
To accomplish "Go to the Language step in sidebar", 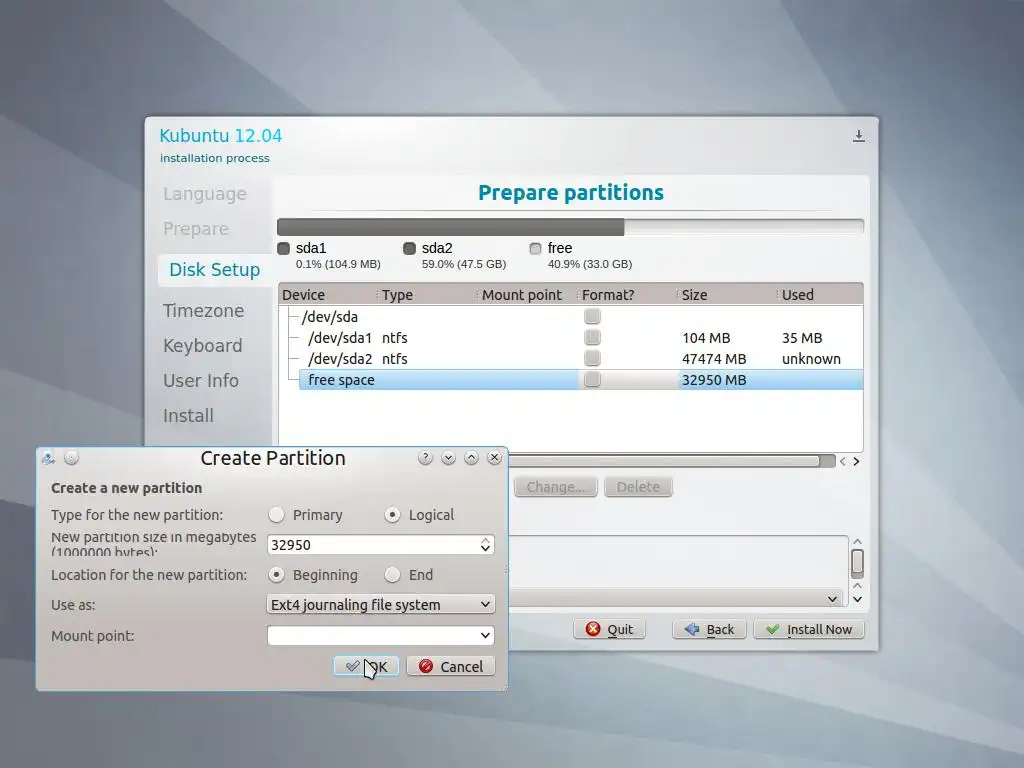I will 204,194.
